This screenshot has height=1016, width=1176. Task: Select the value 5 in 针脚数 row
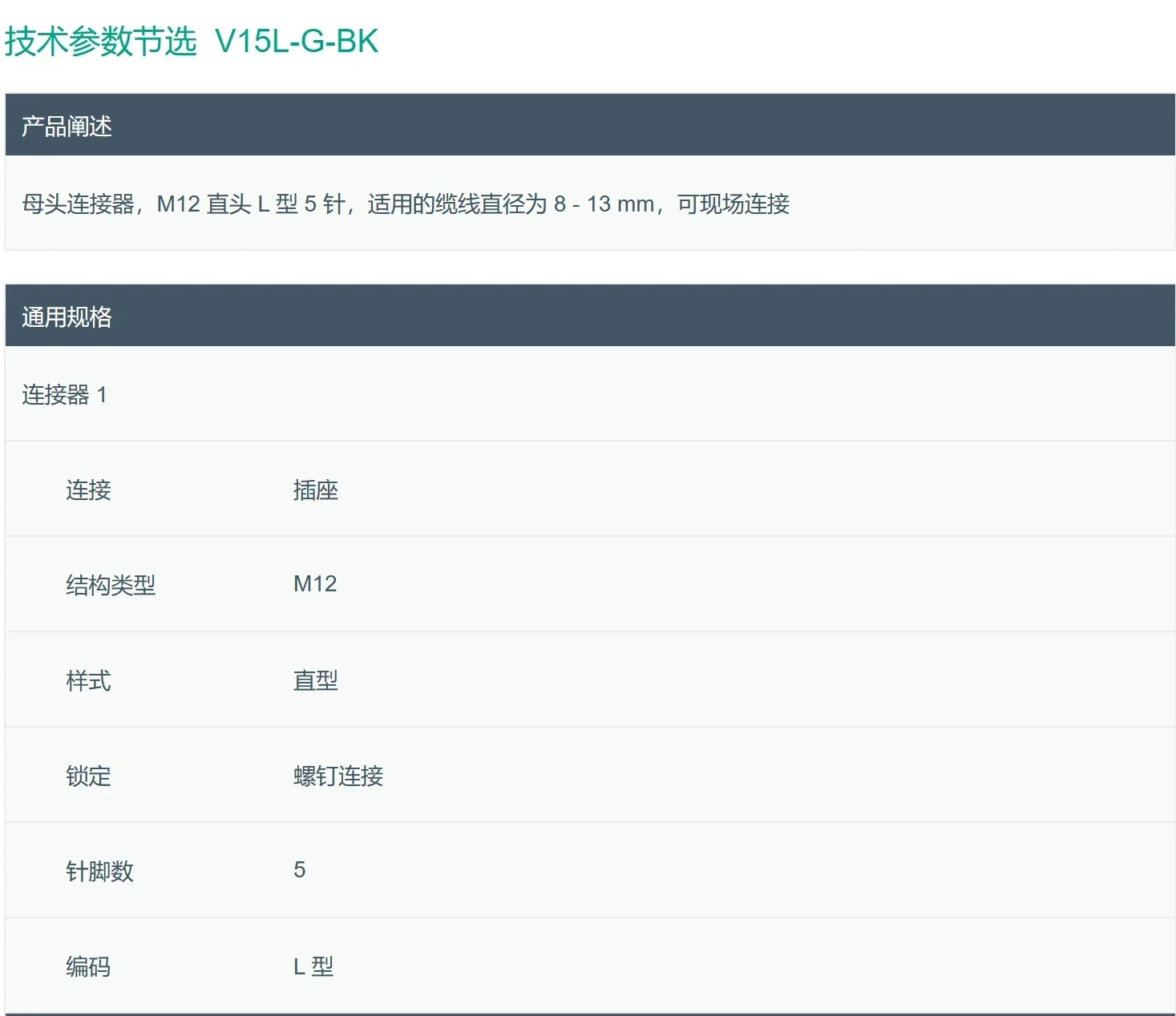point(300,870)
